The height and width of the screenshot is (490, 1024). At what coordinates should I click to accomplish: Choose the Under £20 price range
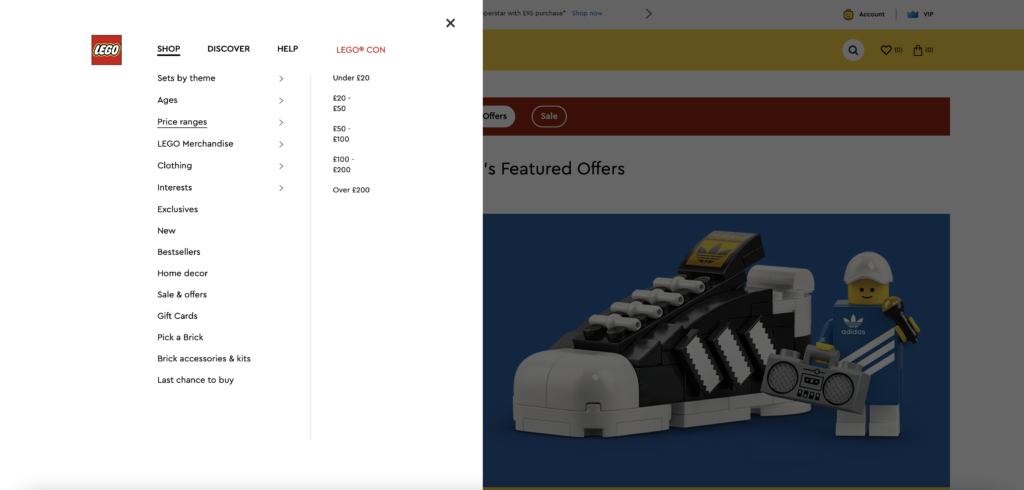click(351, 78)
